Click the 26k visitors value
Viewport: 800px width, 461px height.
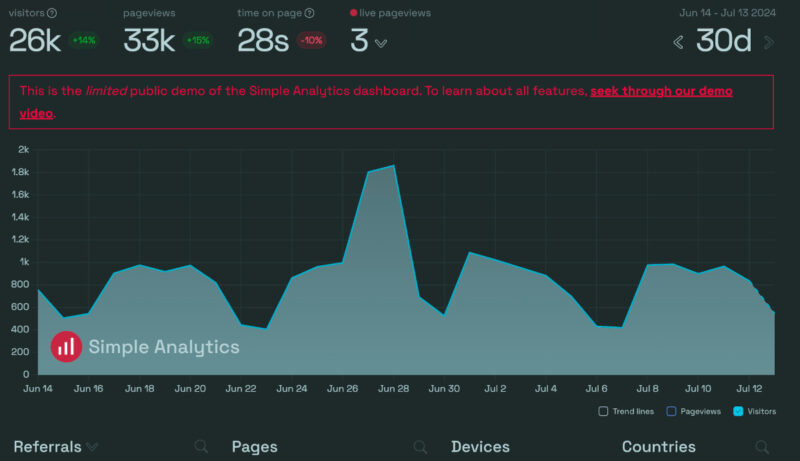pyautogui.click(x=35, y=41)
